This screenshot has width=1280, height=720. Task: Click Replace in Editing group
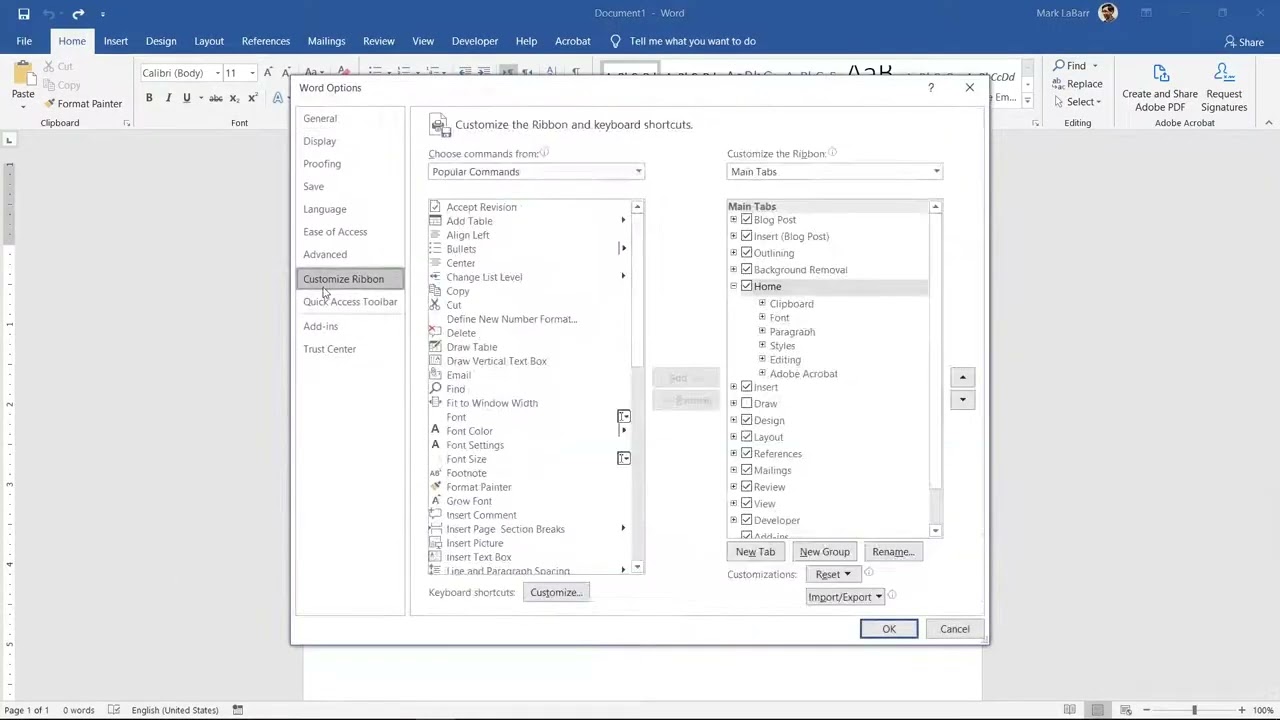click(1077, 84)
